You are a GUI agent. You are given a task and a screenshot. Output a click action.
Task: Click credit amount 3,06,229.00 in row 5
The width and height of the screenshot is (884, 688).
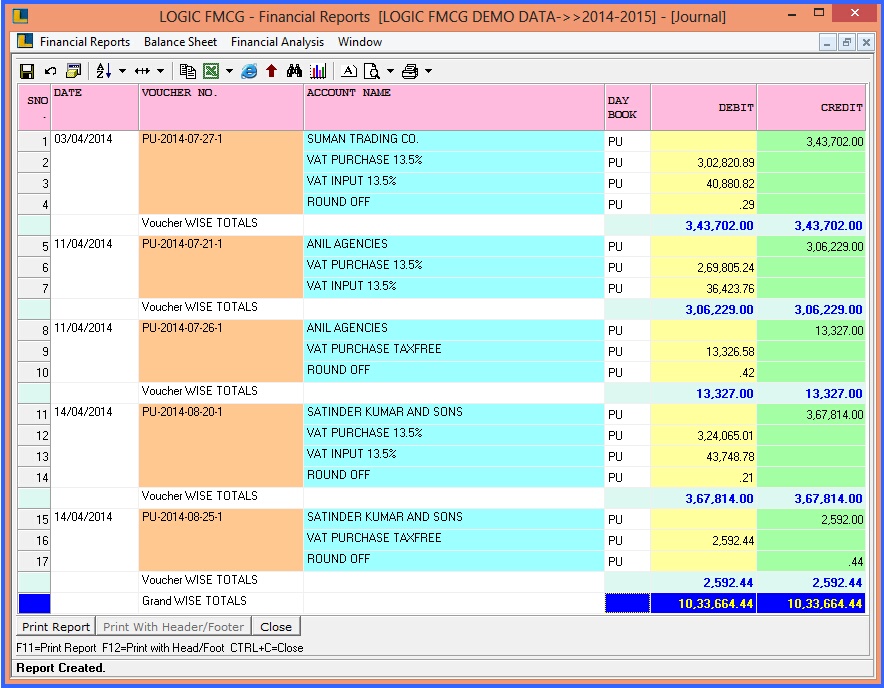pos(811,246)
